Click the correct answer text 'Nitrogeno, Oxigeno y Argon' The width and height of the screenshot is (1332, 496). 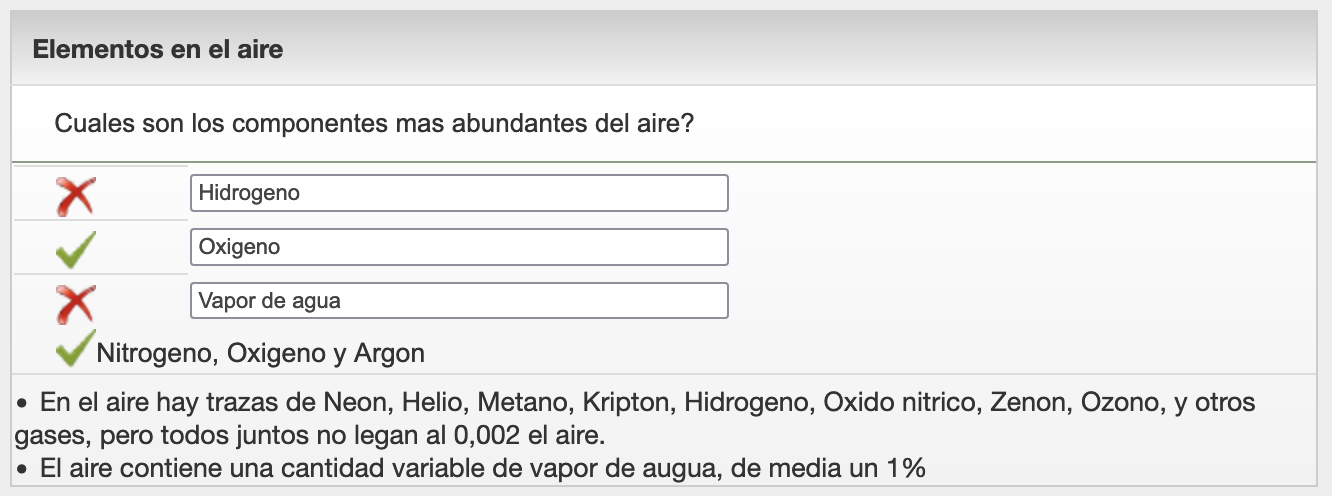tap(261, 353)
